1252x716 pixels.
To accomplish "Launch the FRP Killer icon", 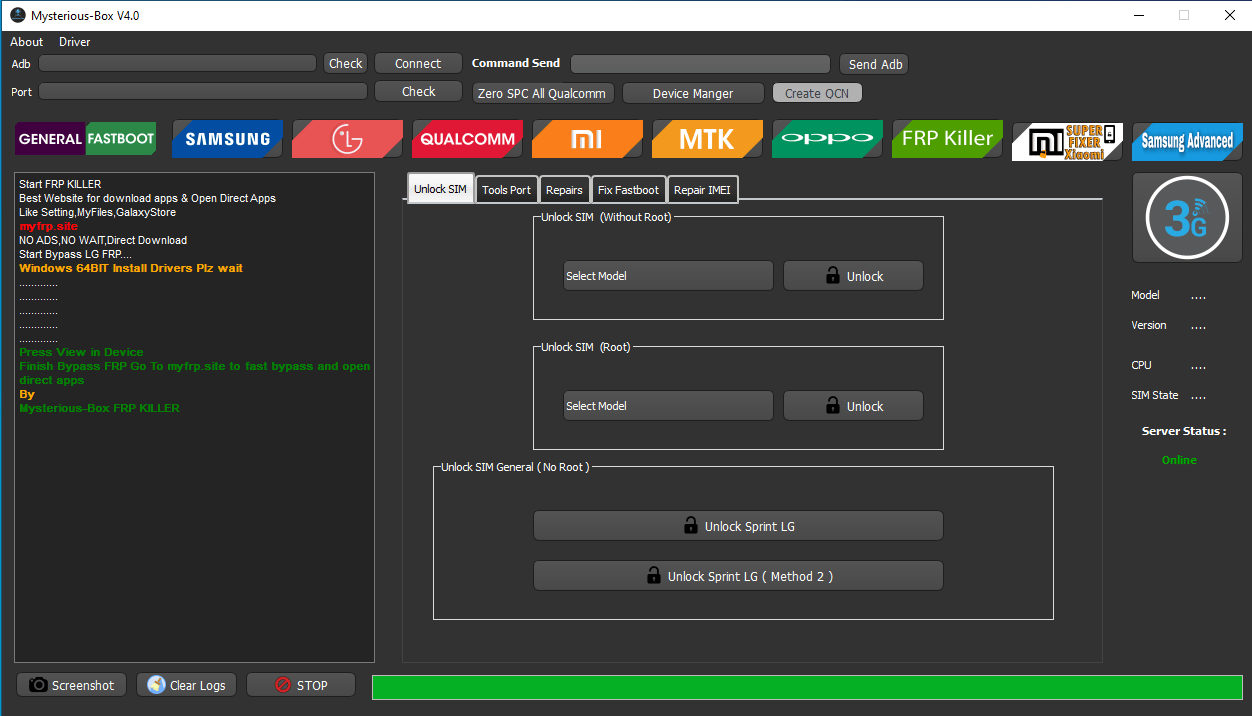I will pos(947,139).
